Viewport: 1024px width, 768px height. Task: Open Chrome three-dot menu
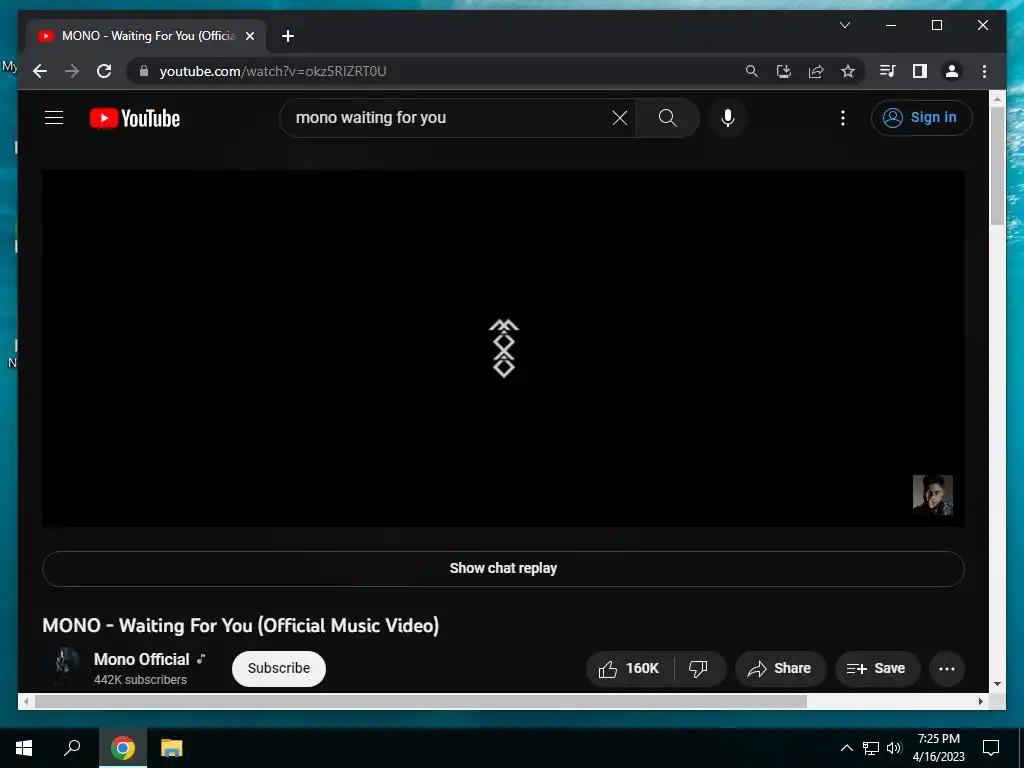pyautogui.click(x=984, y=71)
